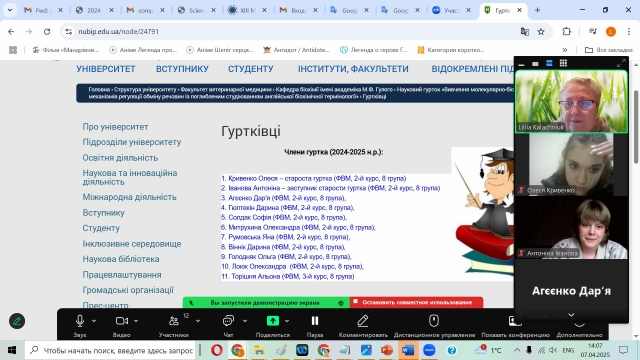Open Word from the taskbar

(x=408, y=350)
